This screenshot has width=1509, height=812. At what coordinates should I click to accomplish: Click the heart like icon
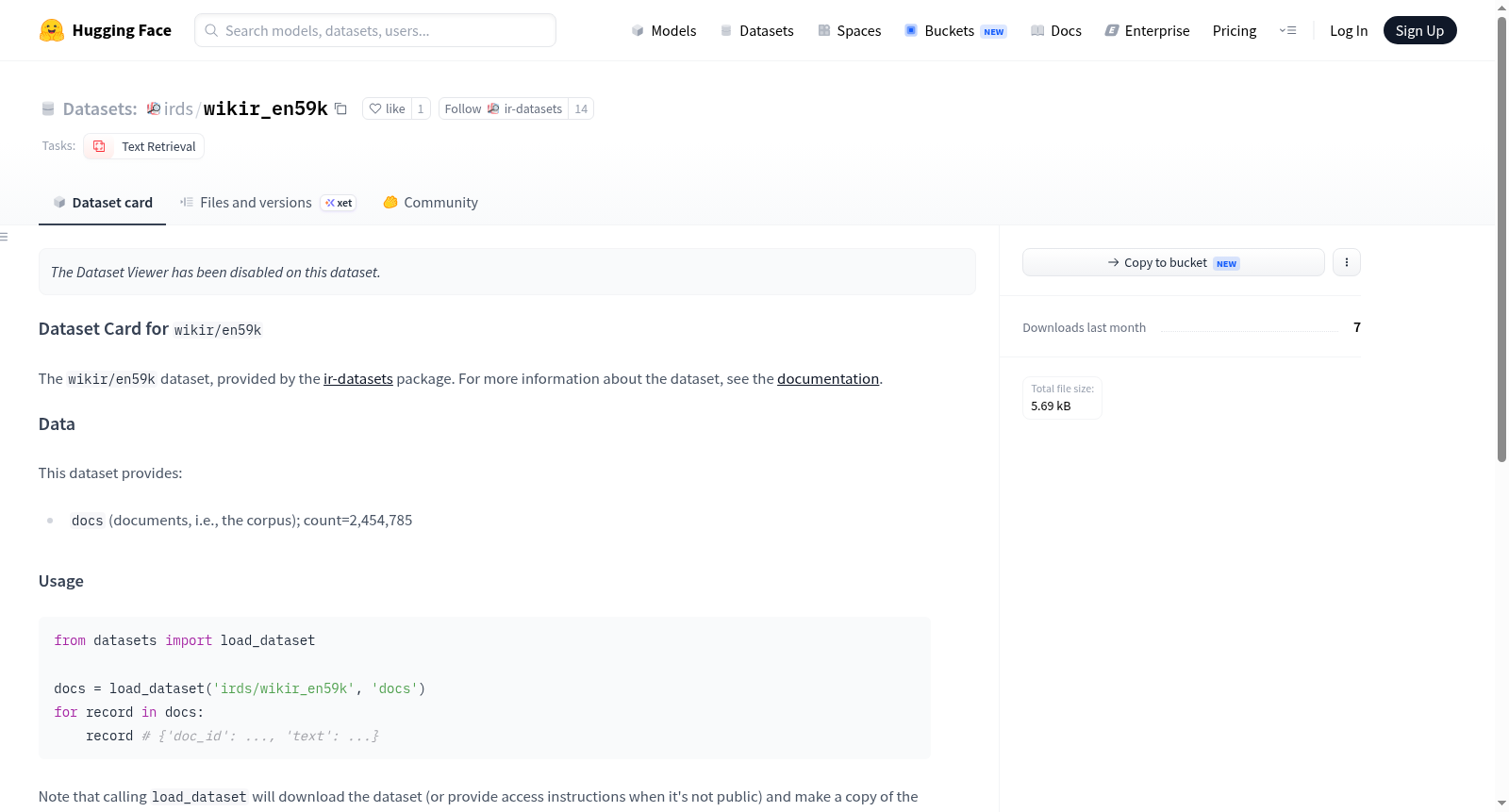375,108
